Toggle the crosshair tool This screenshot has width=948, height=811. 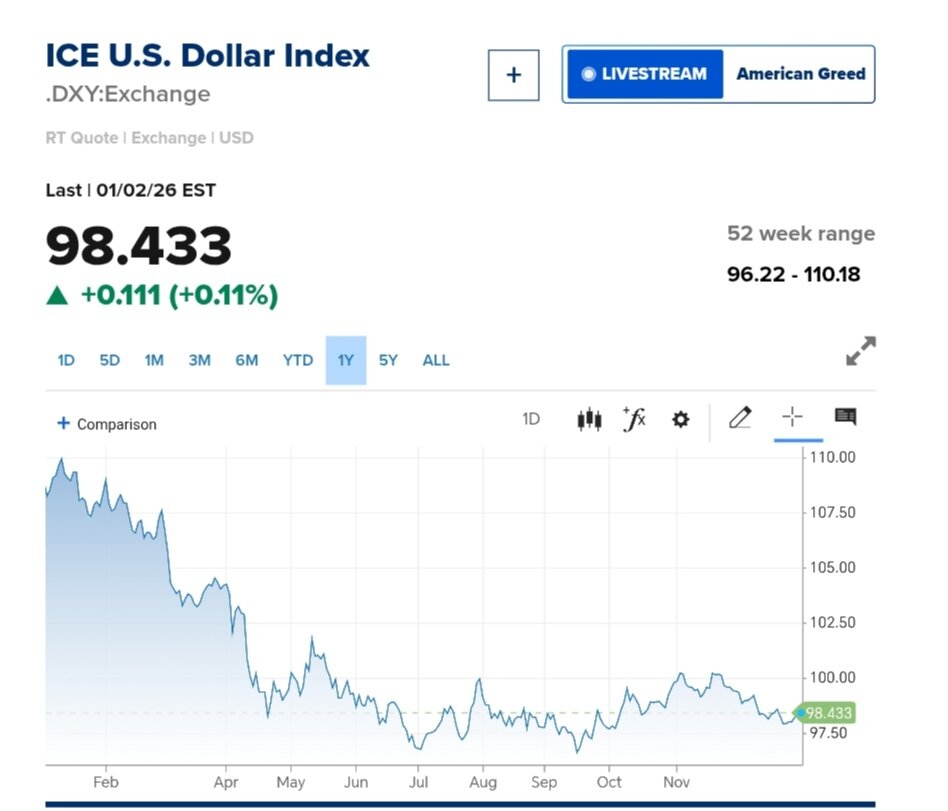tap(792, 418)
